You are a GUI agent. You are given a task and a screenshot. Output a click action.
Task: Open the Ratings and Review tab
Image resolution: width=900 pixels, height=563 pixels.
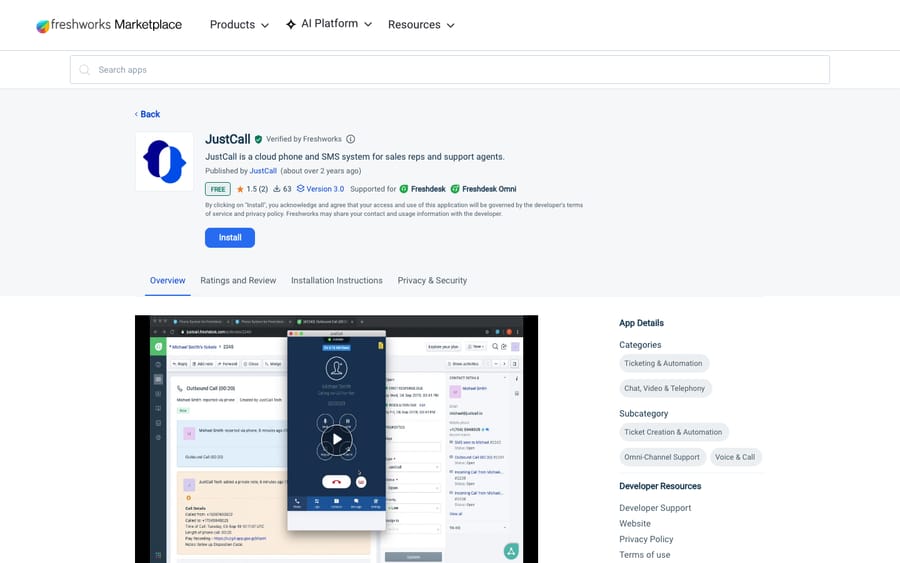(238, 281)
